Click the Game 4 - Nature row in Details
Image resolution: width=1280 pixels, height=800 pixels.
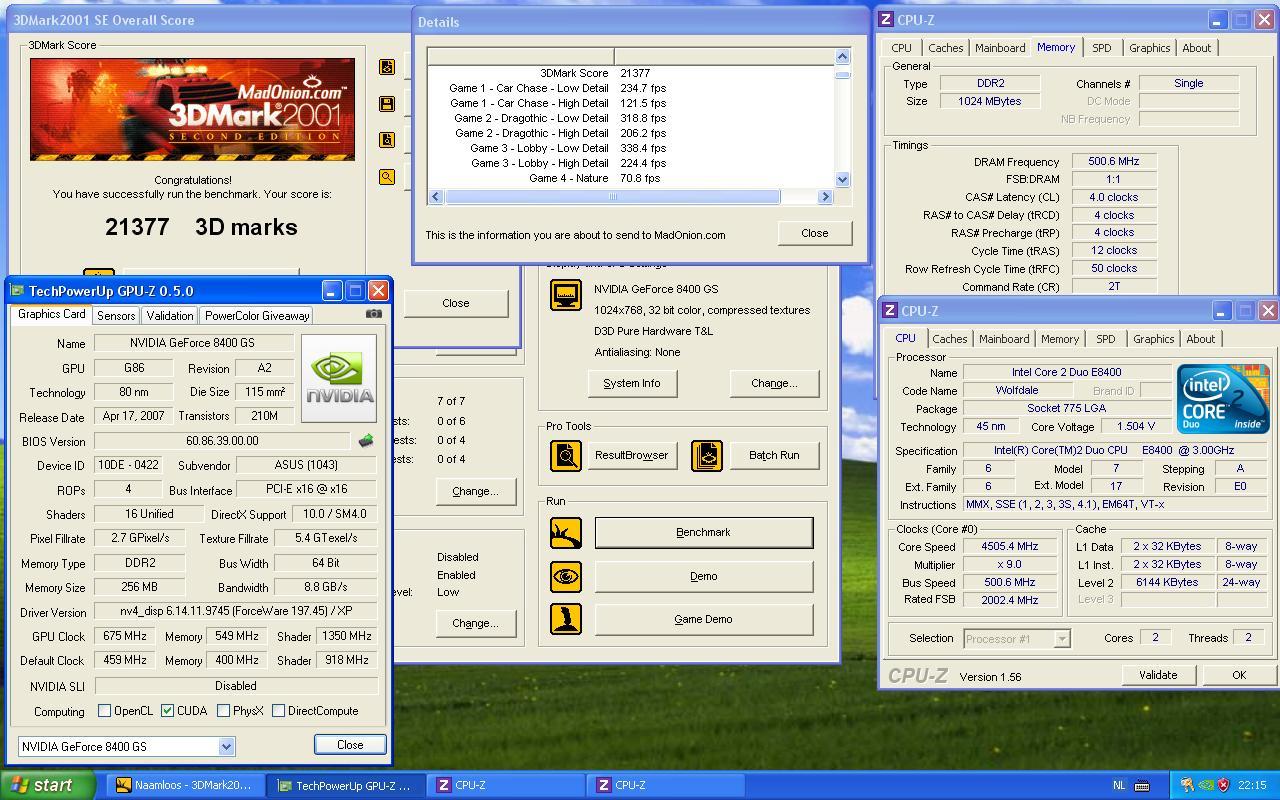click(630, 178)
